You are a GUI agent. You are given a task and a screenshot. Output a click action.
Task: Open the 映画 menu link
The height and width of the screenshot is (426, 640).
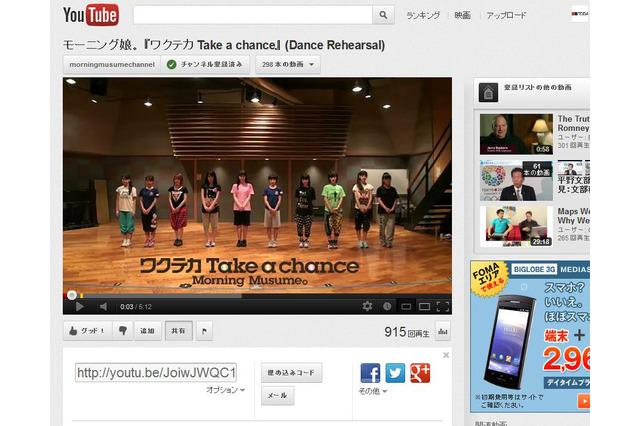pyautogui.click(x=462, y=16)
